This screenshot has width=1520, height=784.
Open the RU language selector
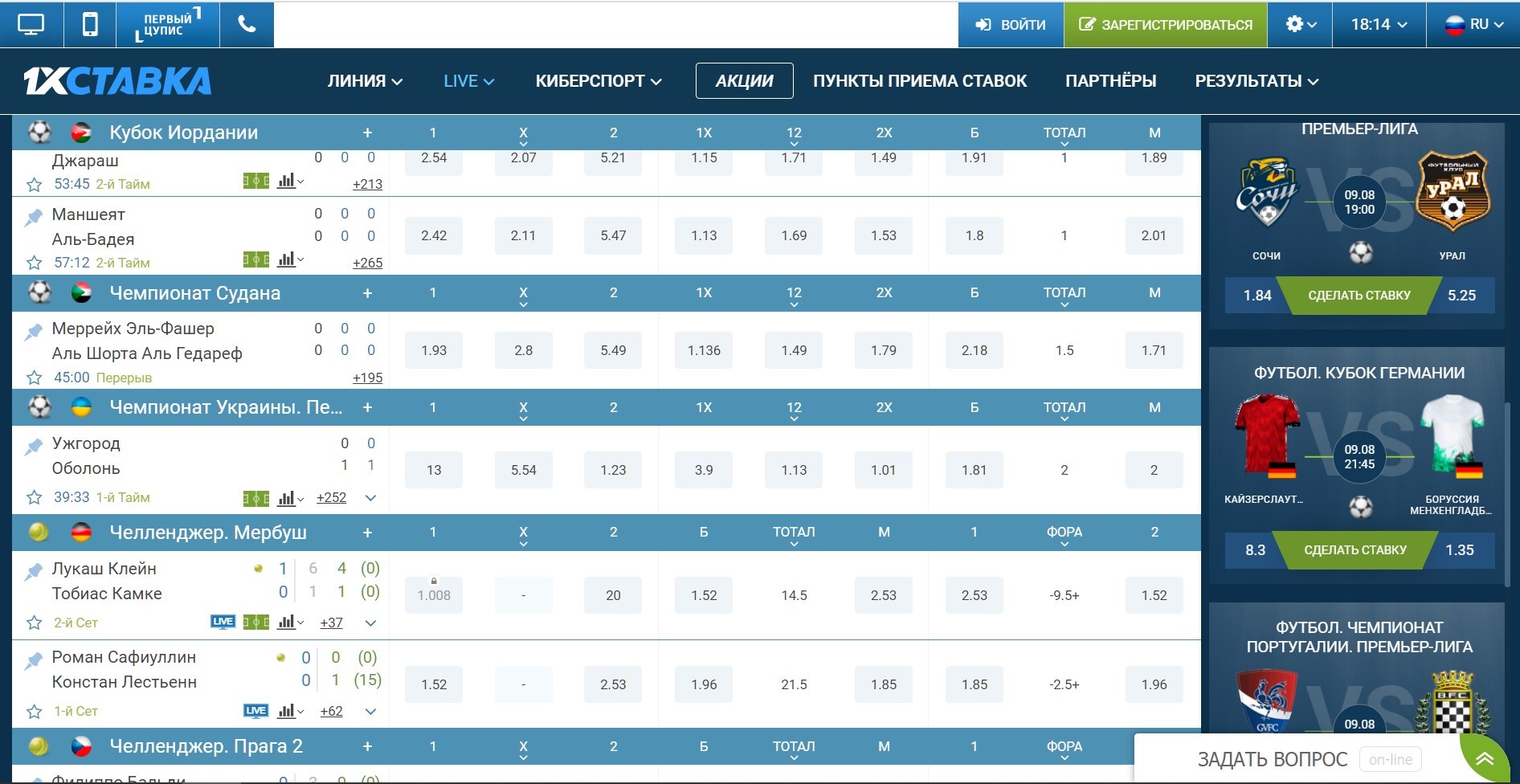click(x=1473, y=25)
